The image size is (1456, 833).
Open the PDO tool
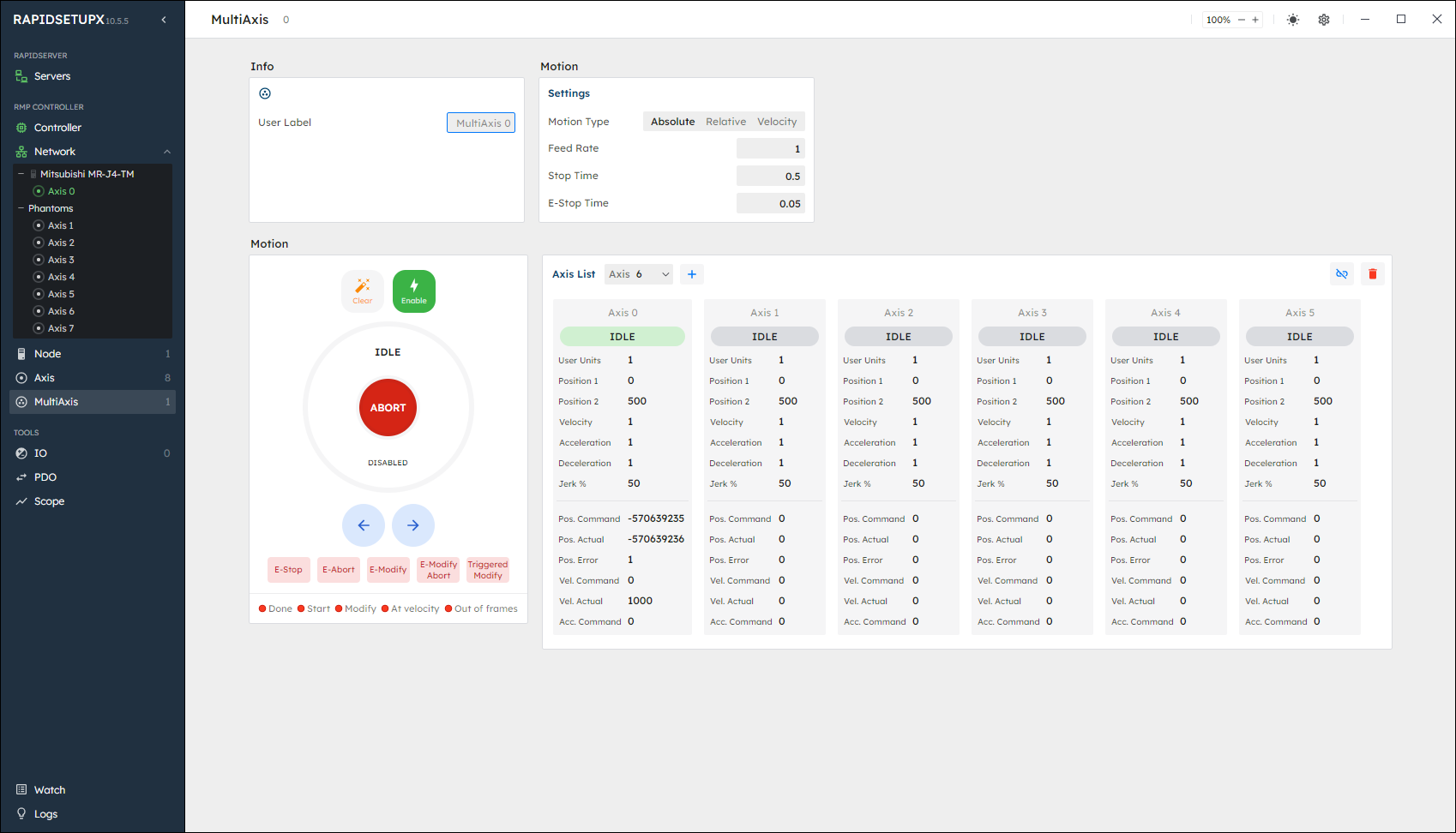93,477
